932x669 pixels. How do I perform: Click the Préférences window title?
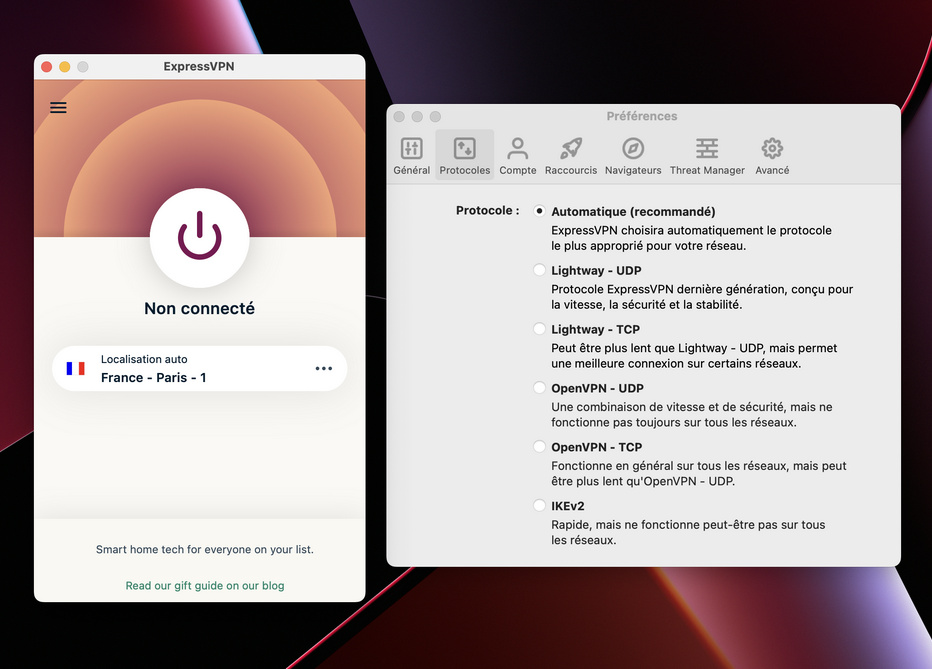(x=642, y=116)
